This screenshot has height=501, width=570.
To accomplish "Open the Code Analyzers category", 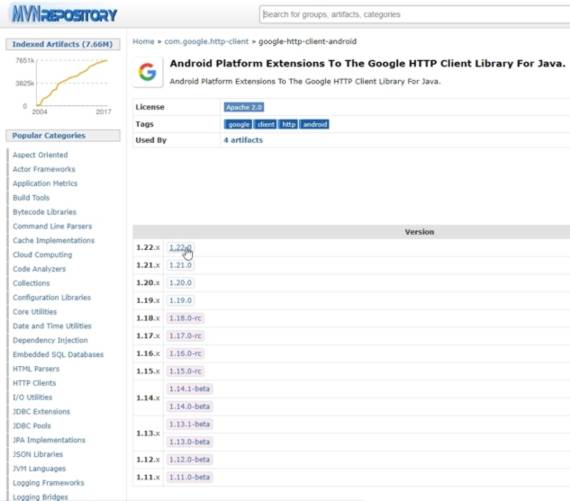I will pyautogui.click(x=39, y=269).
